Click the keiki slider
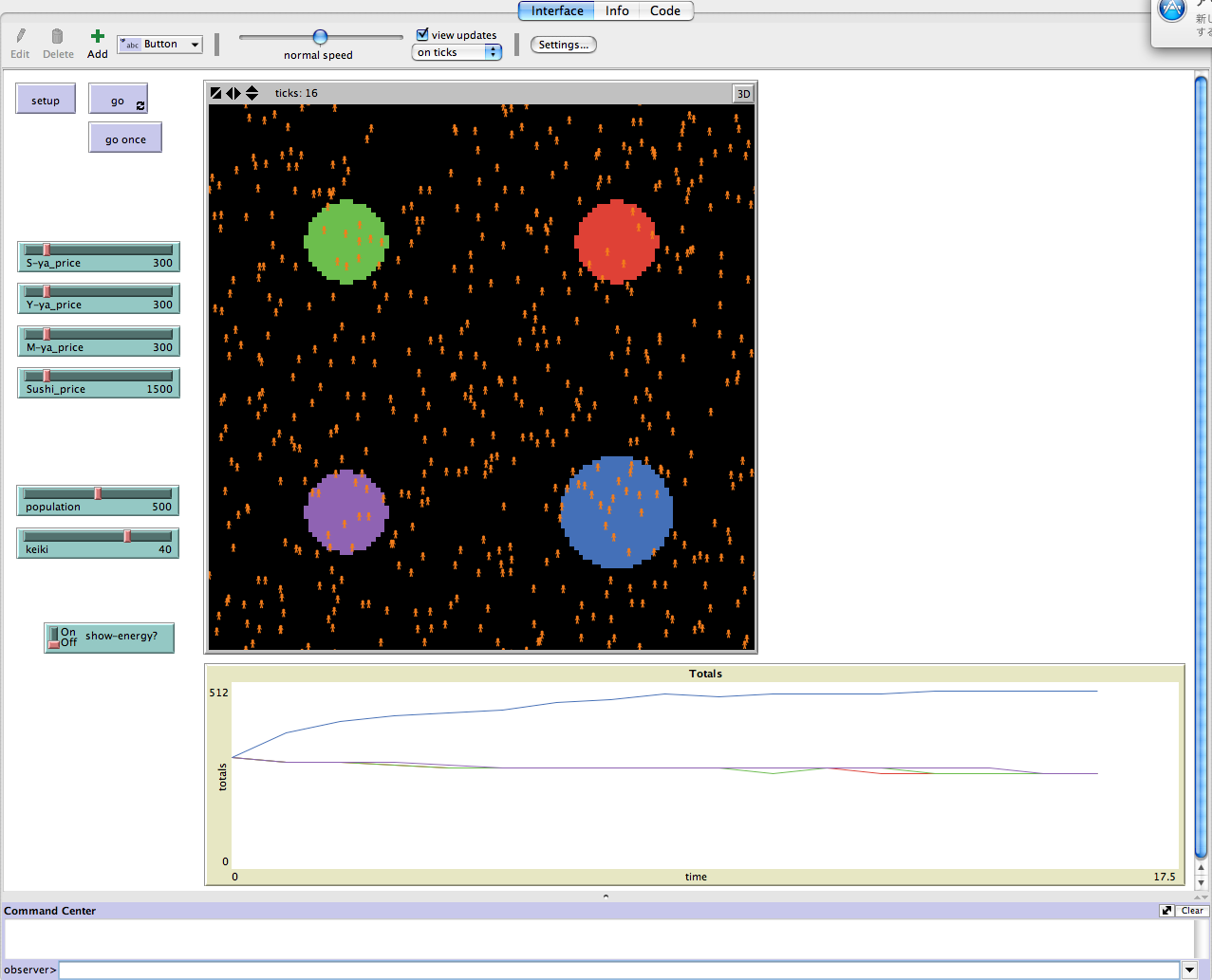 pyautogui.click(x=98, y=544)
